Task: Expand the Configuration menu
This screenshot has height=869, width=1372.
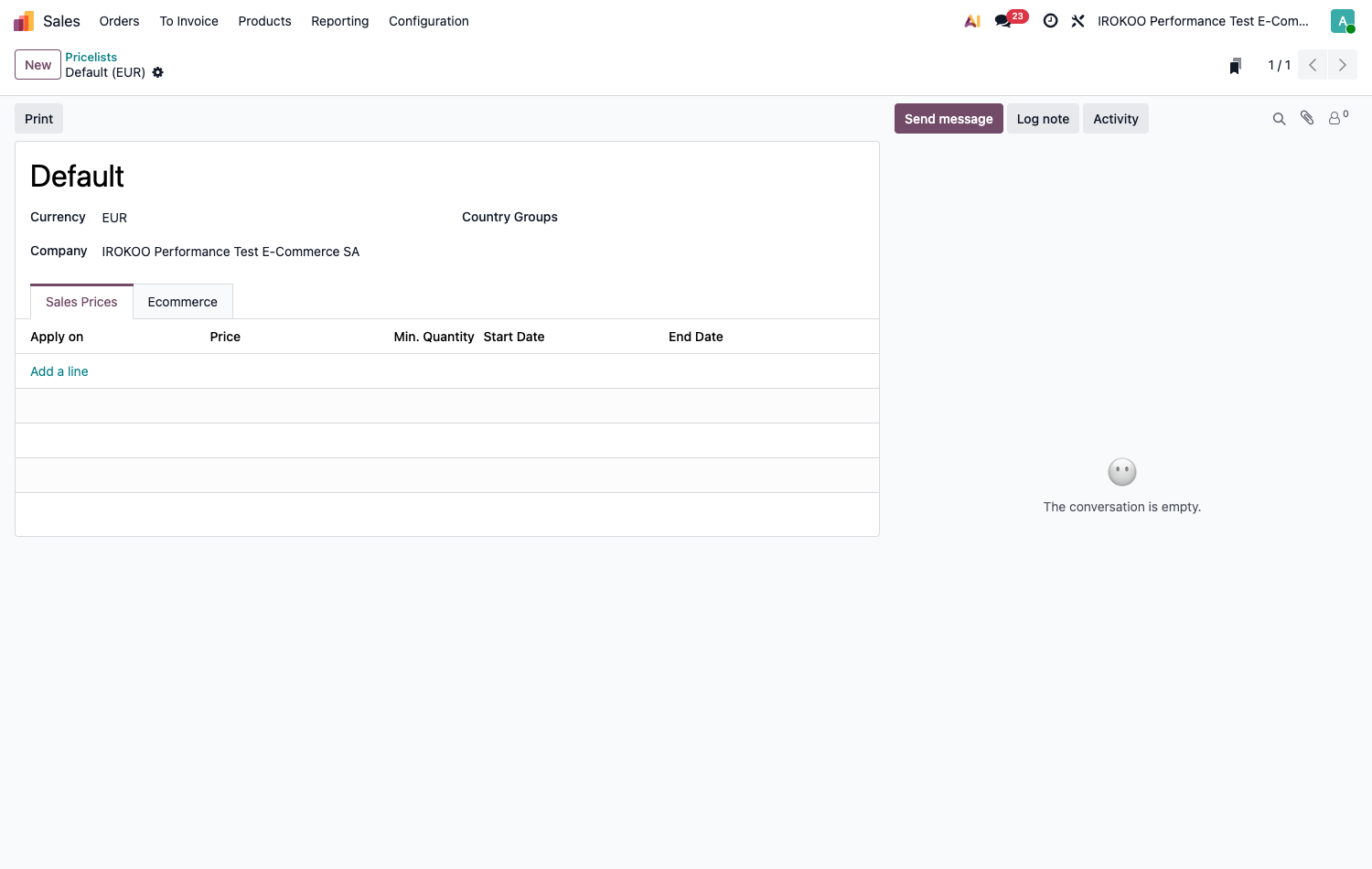Action: 429,21
